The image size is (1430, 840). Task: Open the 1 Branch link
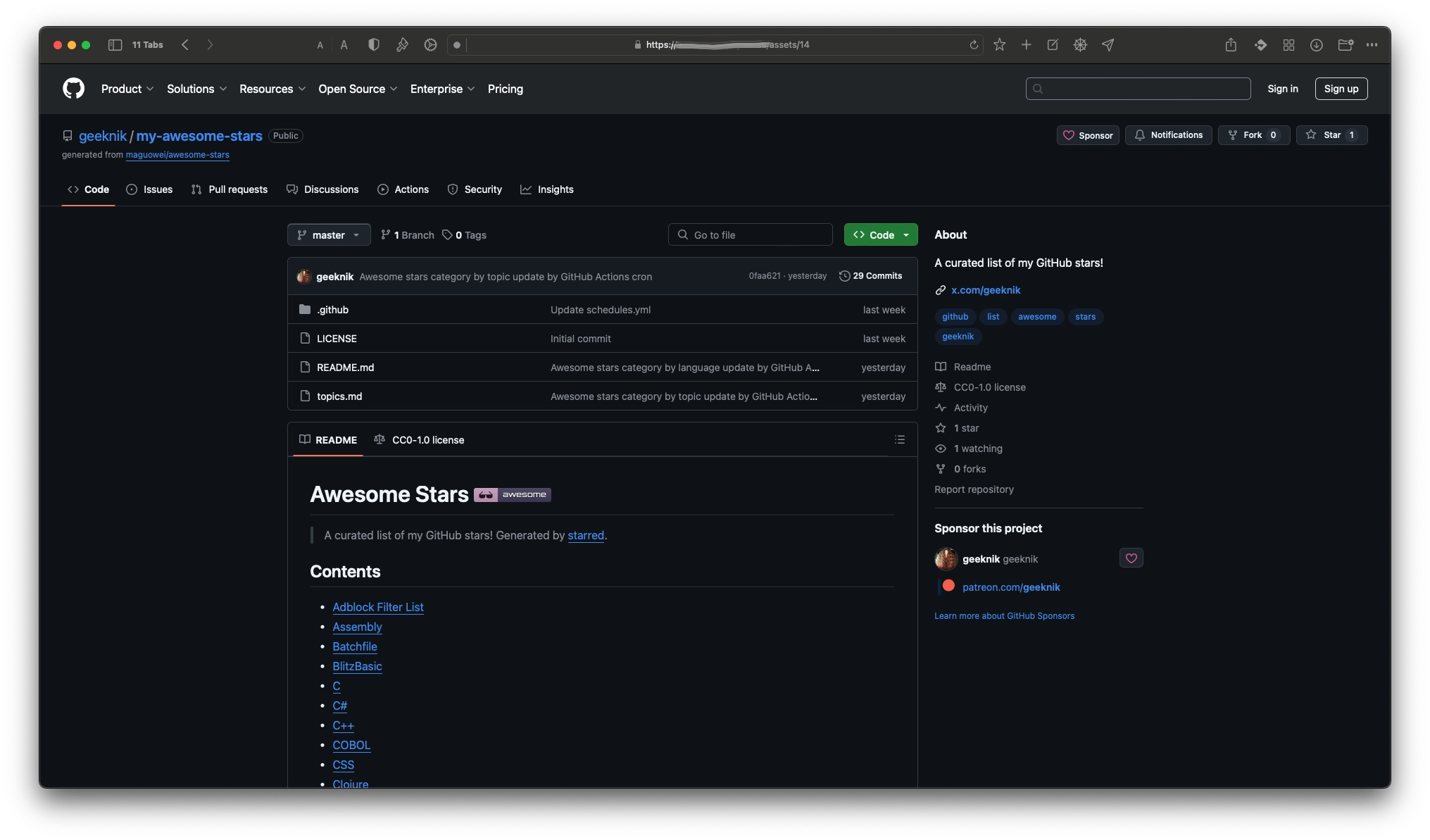tap(407, 235)
